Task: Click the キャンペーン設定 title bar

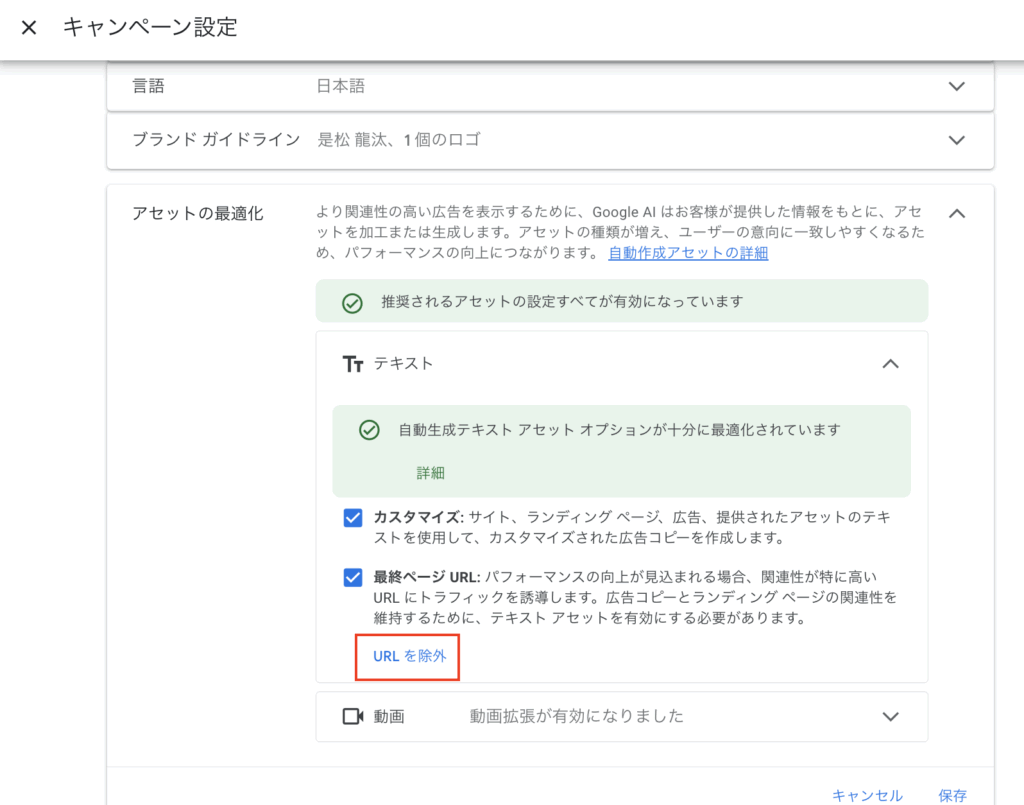Action: coord(146,27)
